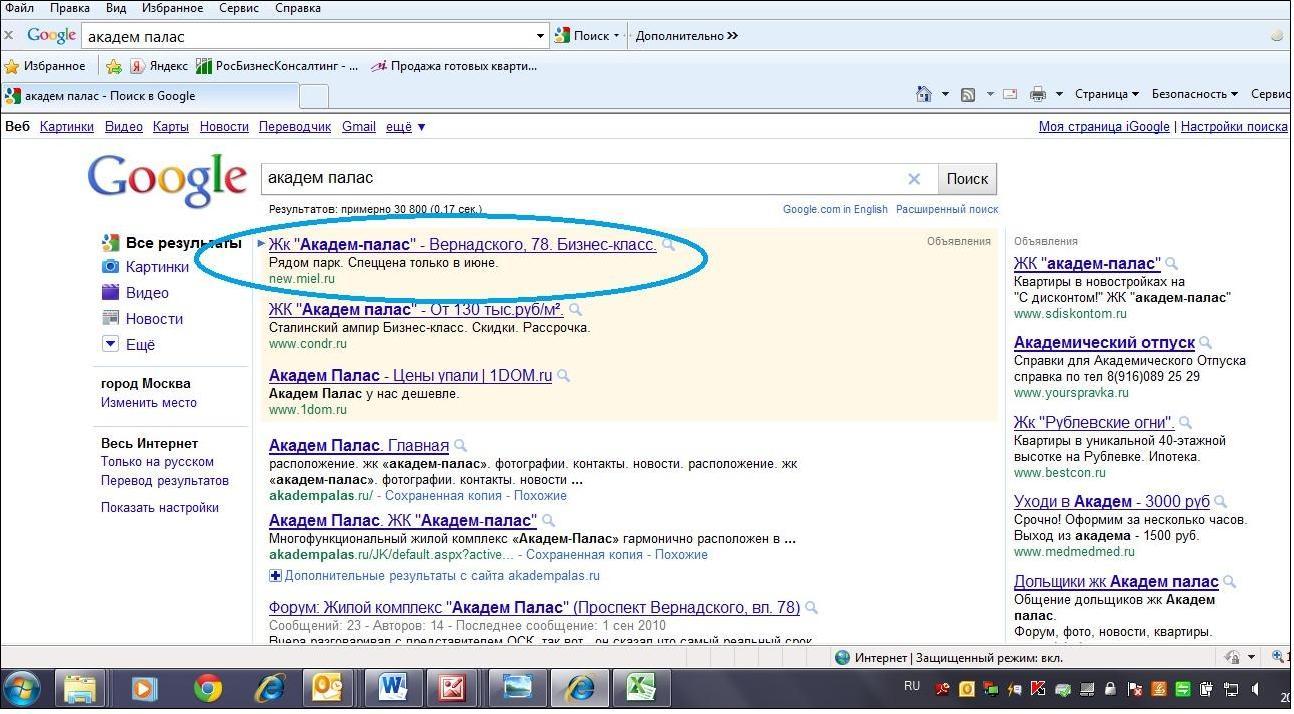Click the RSS feeds icon in command bar

(968, 95)
